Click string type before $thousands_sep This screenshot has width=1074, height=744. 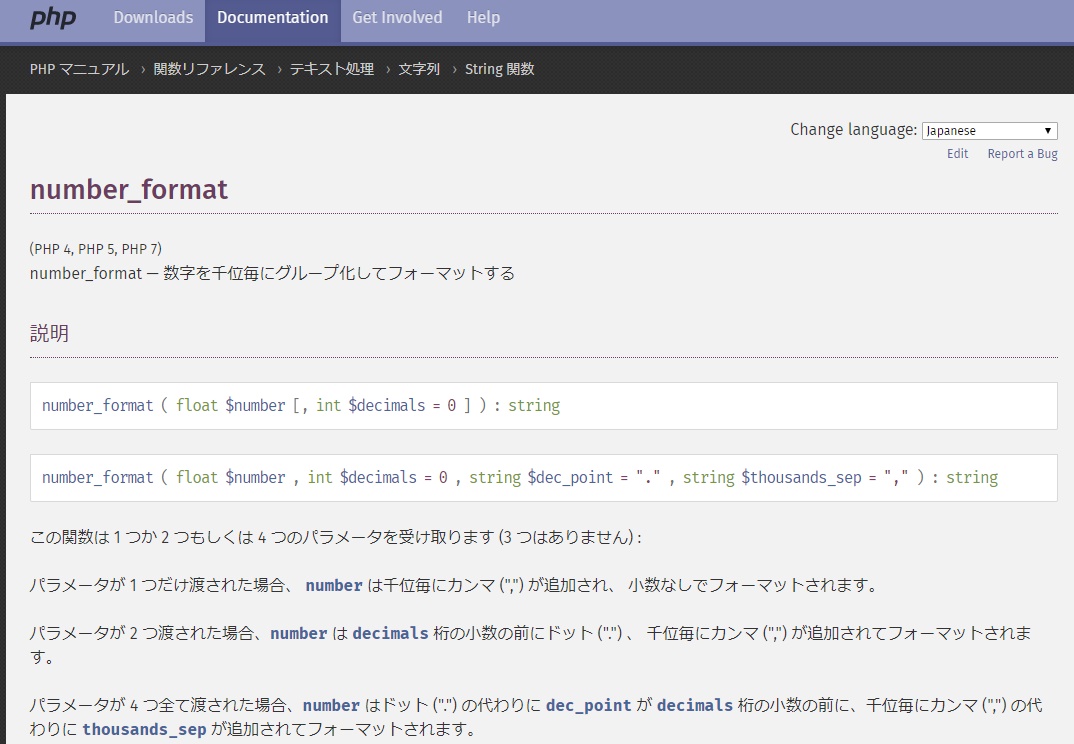709,478
